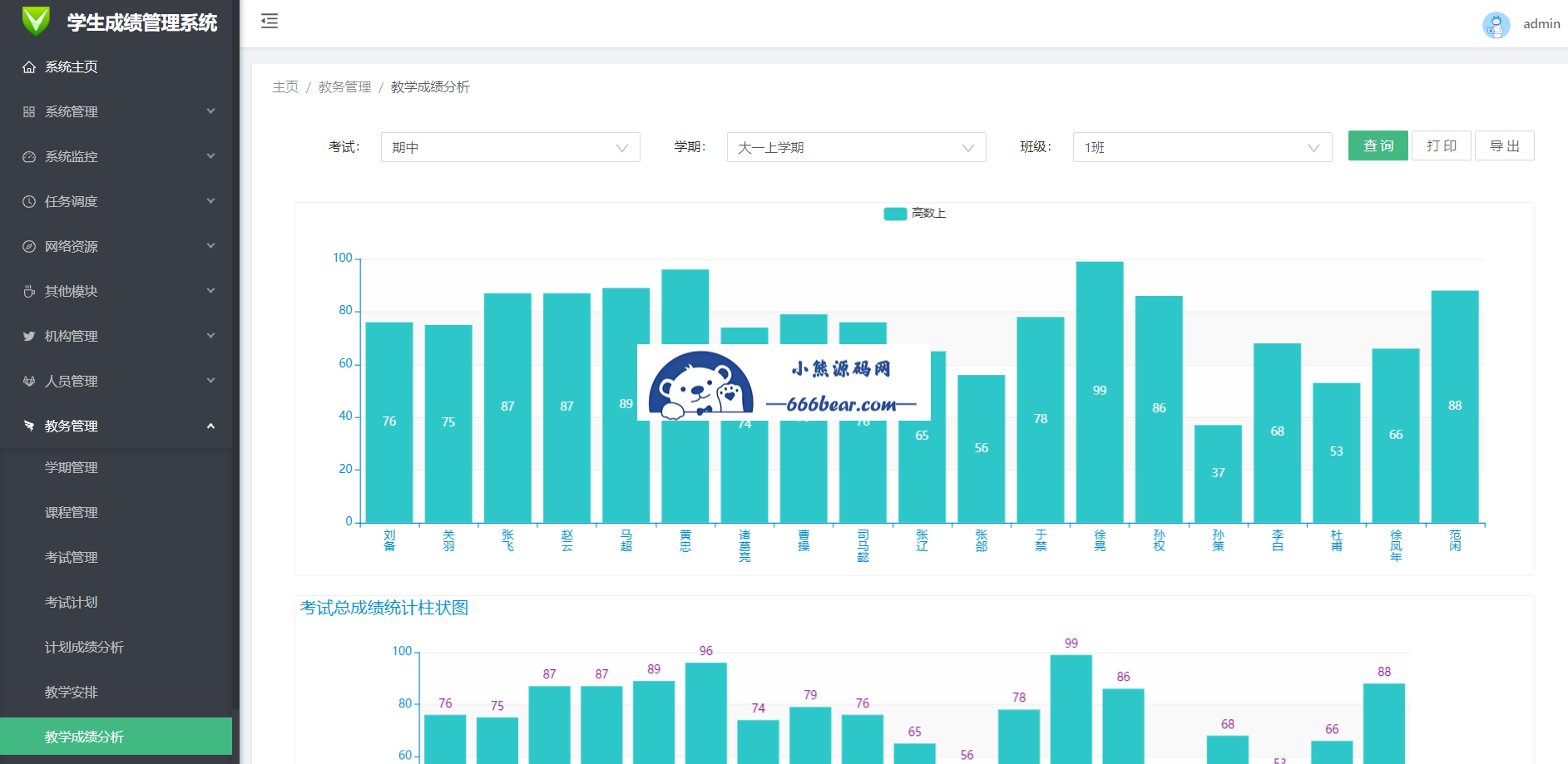Click the compass icon beside 网络资源
This screenshot has height=764, width=1568.
point(29,246)
